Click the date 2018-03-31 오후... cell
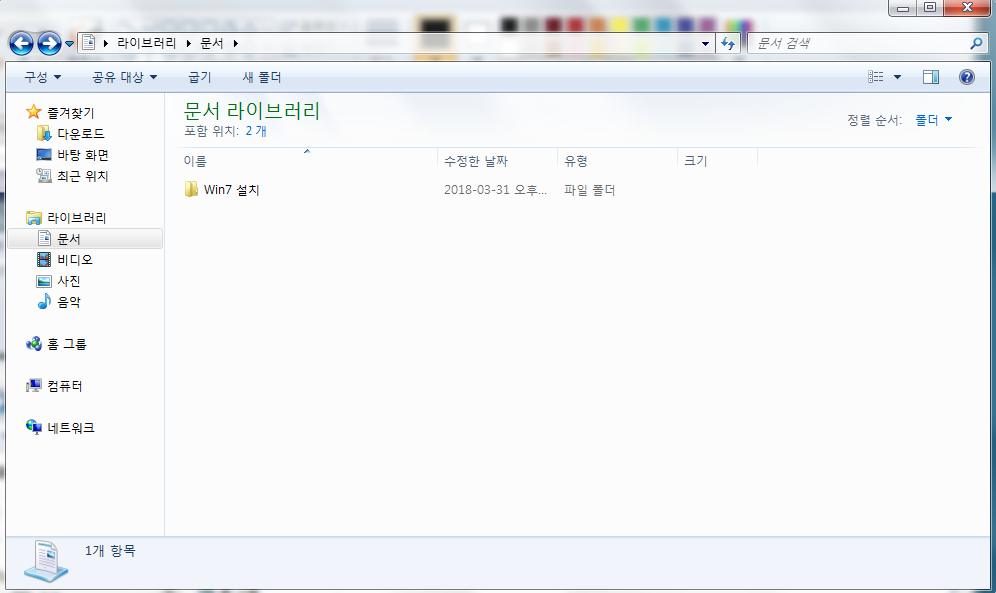The height and width of the screenshot is (593, 996). coord(495,189)
